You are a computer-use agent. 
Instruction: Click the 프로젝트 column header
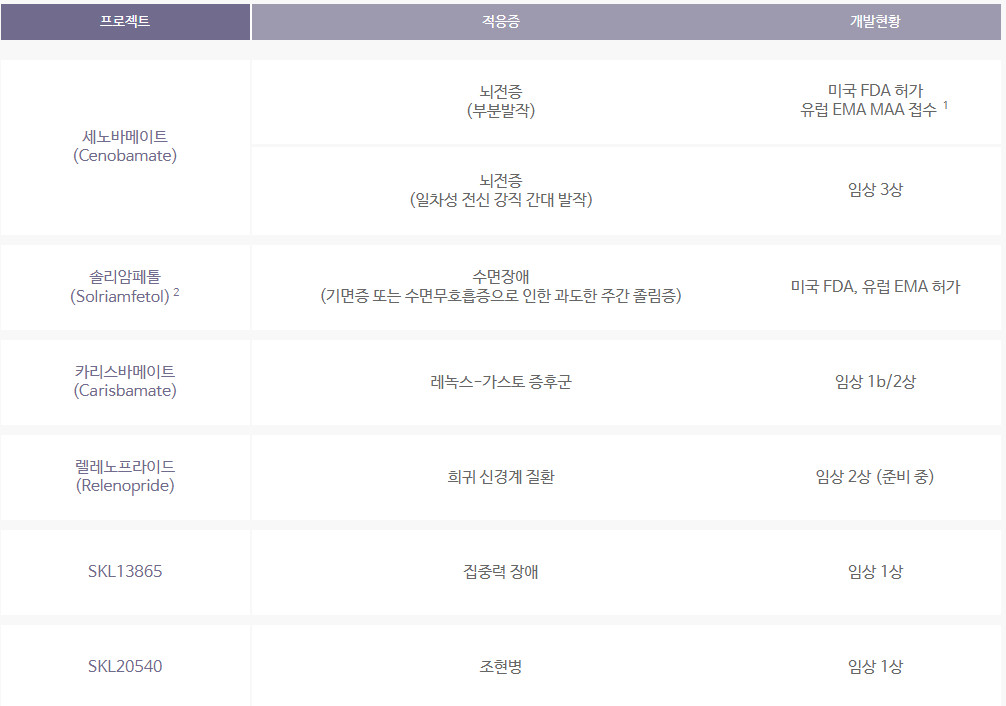[x=125, y=21]
